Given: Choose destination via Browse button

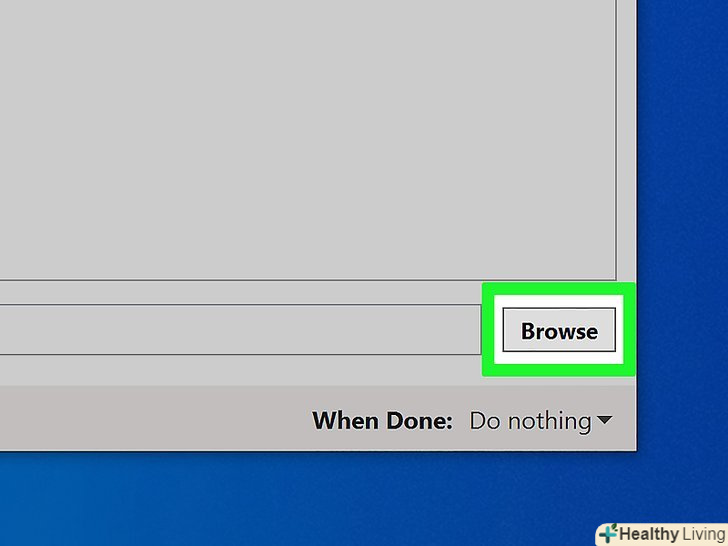Looking at the screenshot, I should [x=559, y=330].
